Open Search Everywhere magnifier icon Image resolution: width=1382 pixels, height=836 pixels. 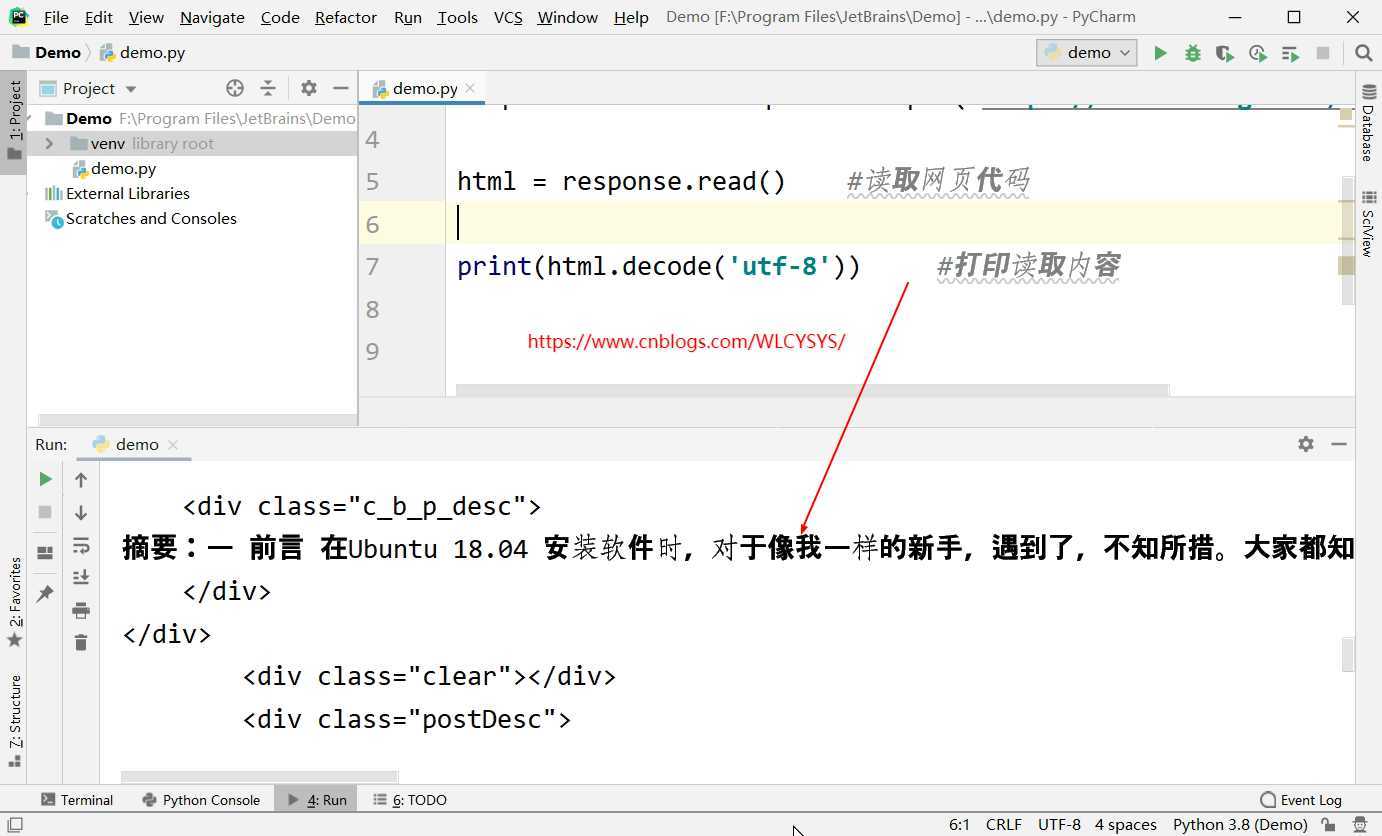click(1363, 53)
